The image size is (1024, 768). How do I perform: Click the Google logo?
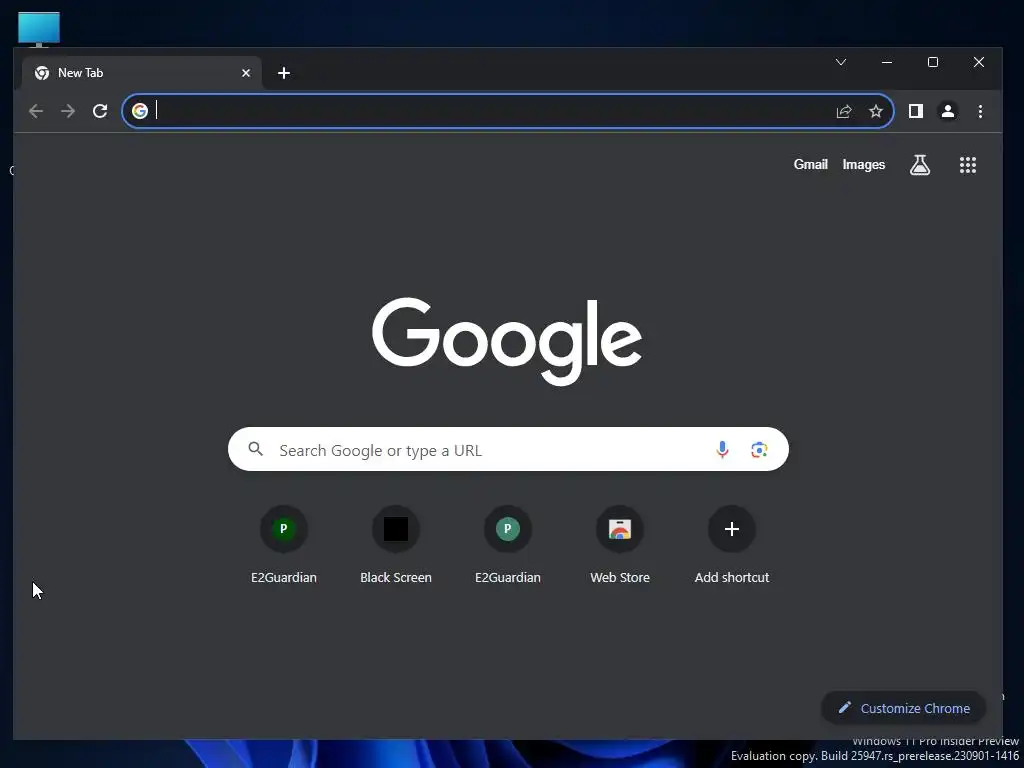click(507, 341)
